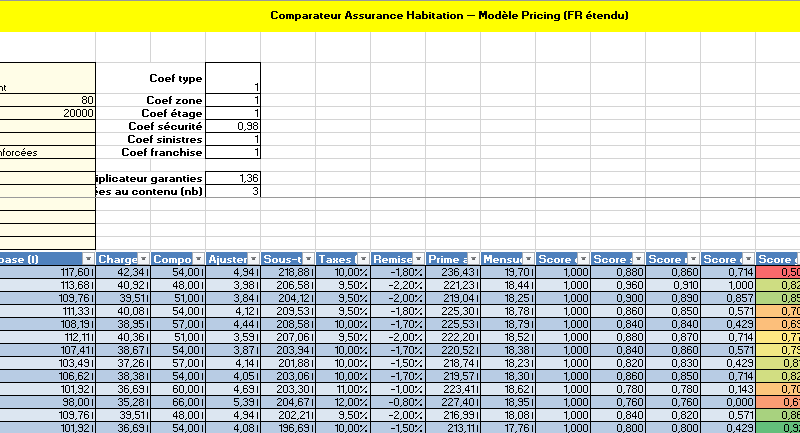Select the Coef sécurité value 0,98
Image resolution: width=800 pixels, height=433 pixels.
233,126
